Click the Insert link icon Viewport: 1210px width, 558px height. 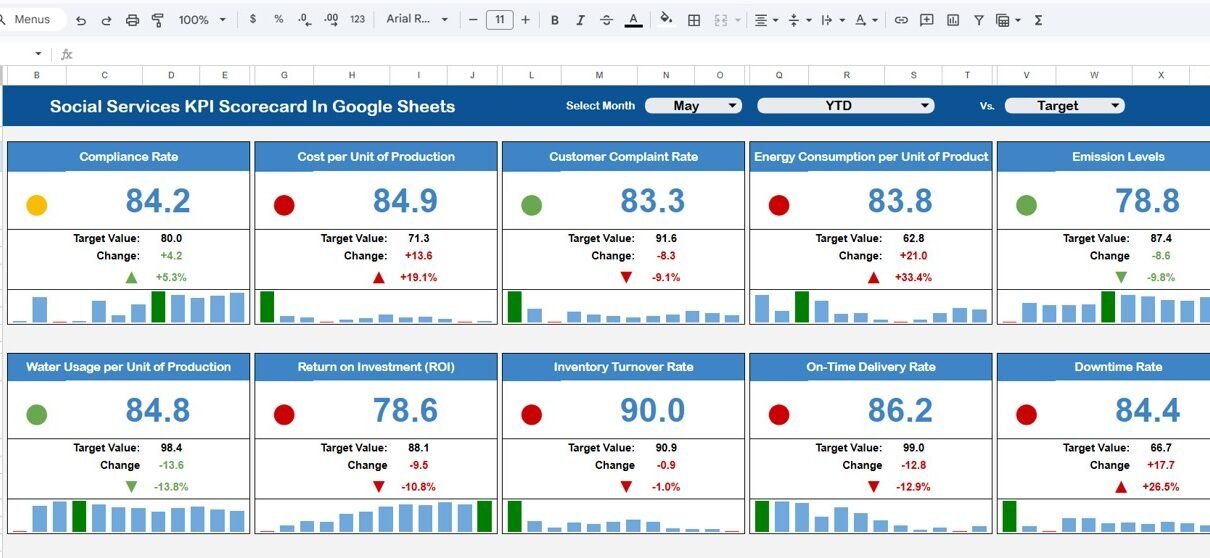(901, 20)
